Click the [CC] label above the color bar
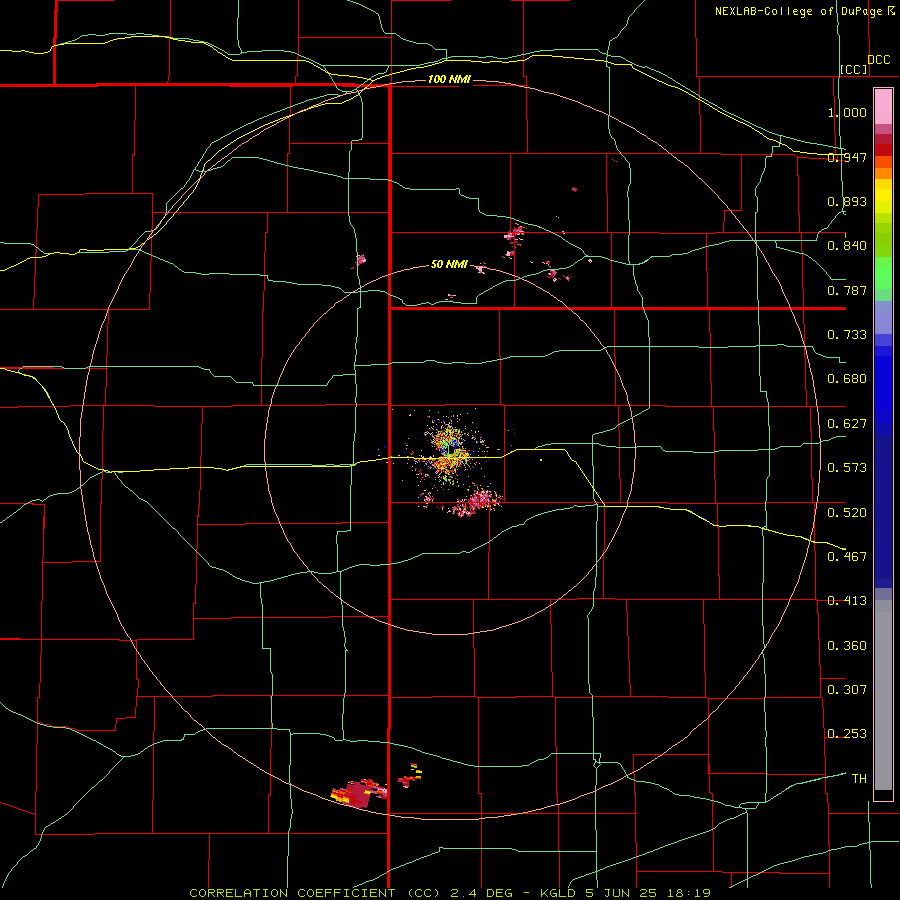The height and width of the screenshot is (900, 900). tap(854, 69)
